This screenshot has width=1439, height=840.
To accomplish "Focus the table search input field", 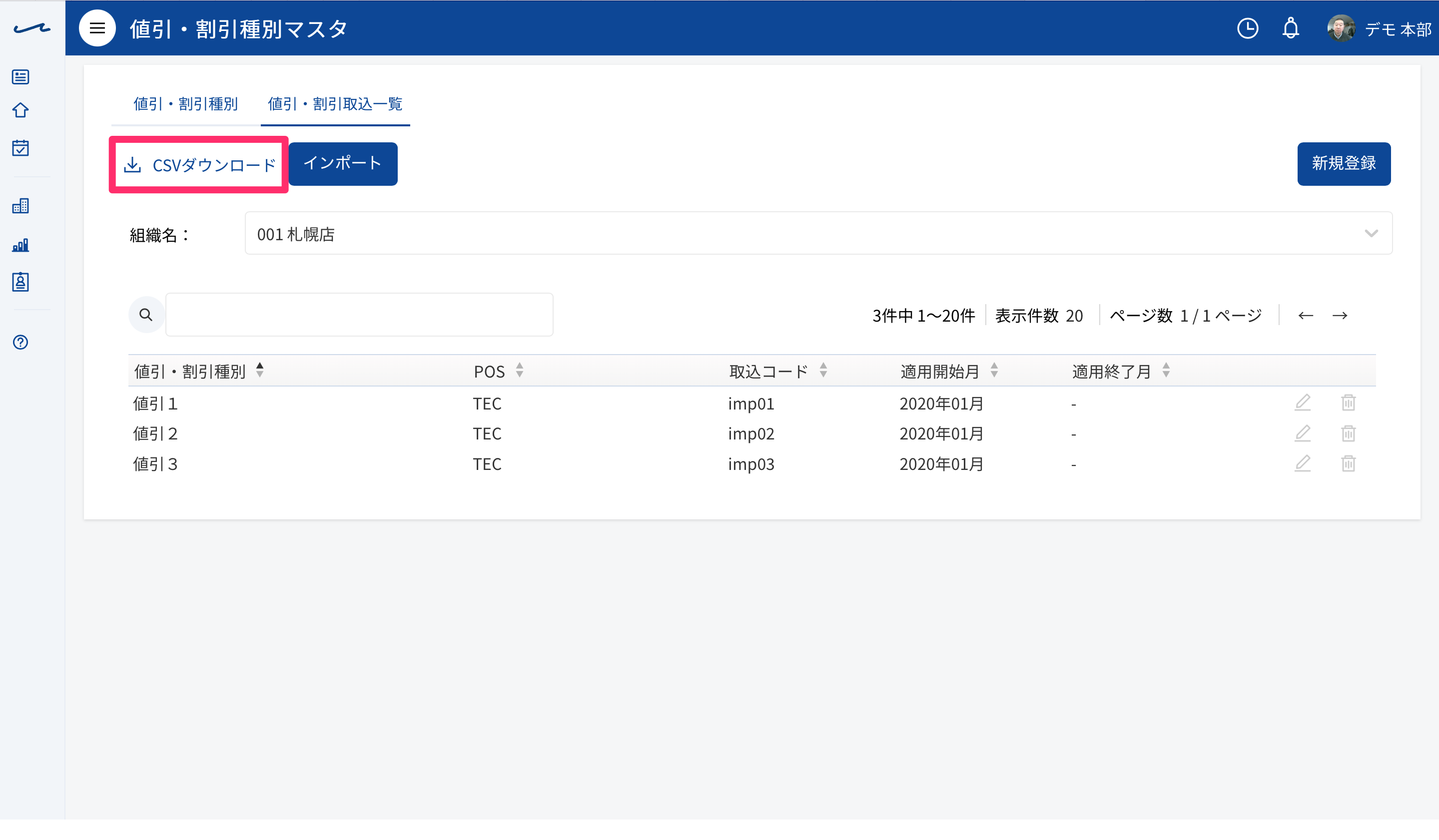I will point(359,315).
